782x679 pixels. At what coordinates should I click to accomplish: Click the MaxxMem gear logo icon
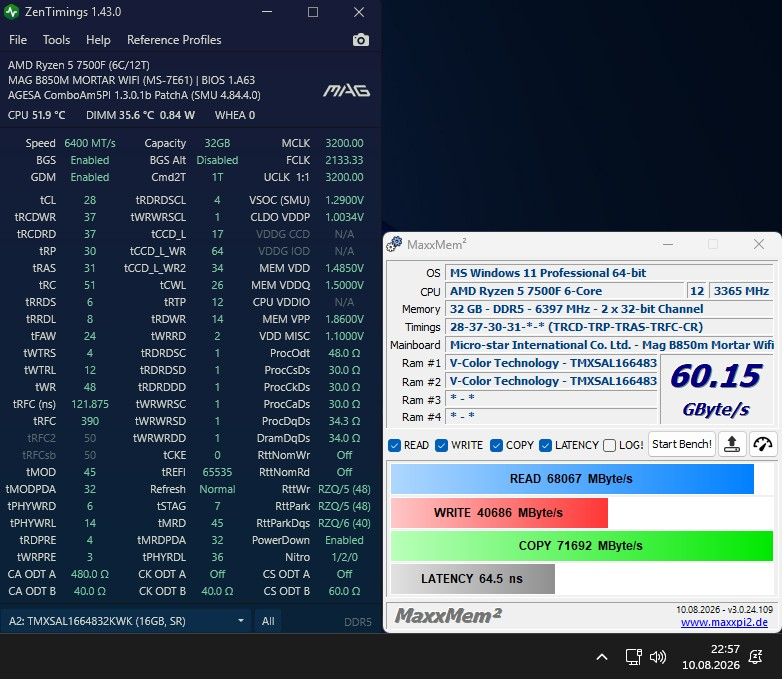[x=394, y=244]
